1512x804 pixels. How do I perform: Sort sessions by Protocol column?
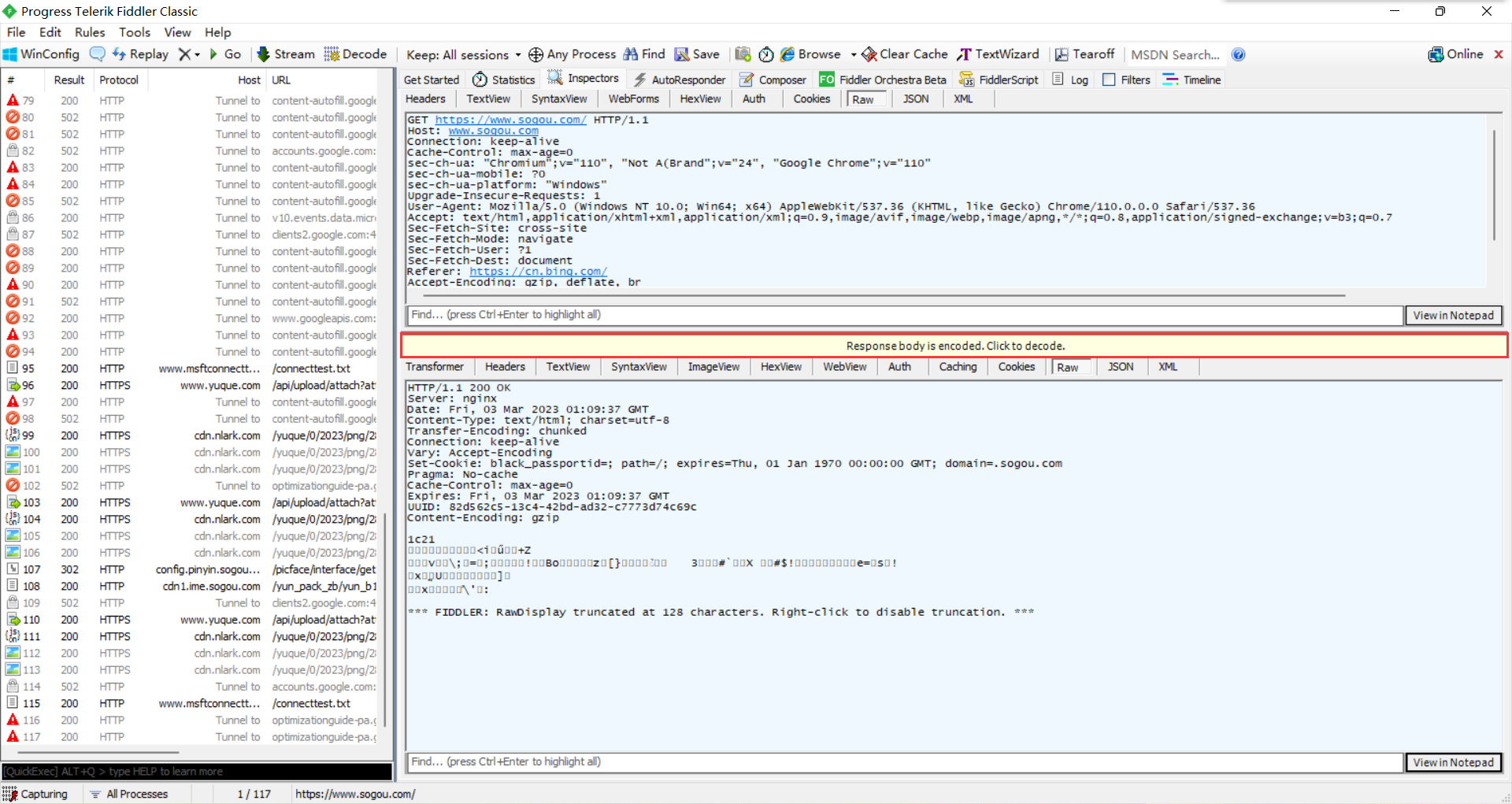click(119, 80)
